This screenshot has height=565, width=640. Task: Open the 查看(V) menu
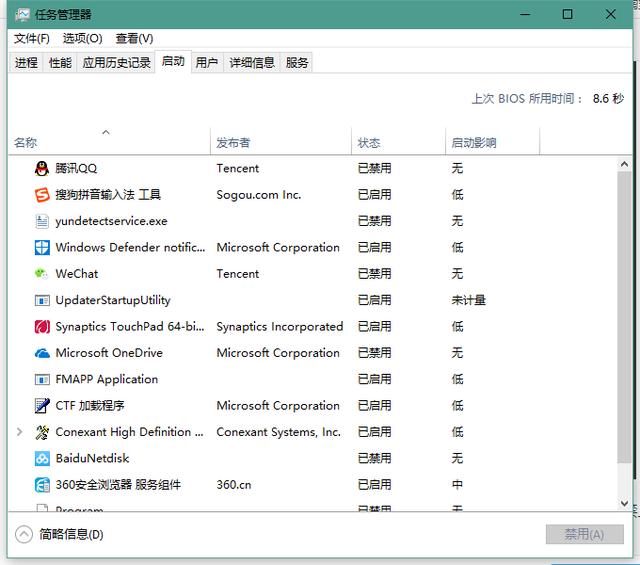[x=134, y=38]
